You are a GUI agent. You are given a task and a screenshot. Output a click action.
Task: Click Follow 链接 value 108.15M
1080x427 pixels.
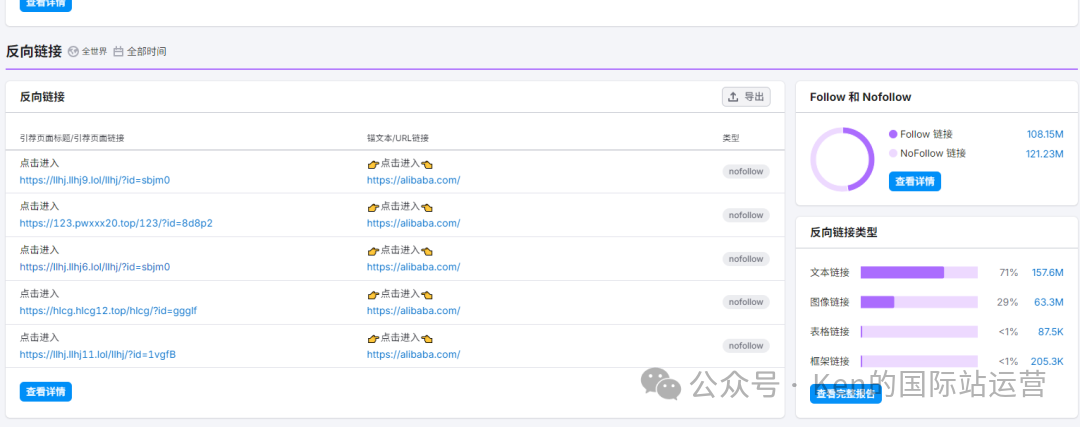1045,134
